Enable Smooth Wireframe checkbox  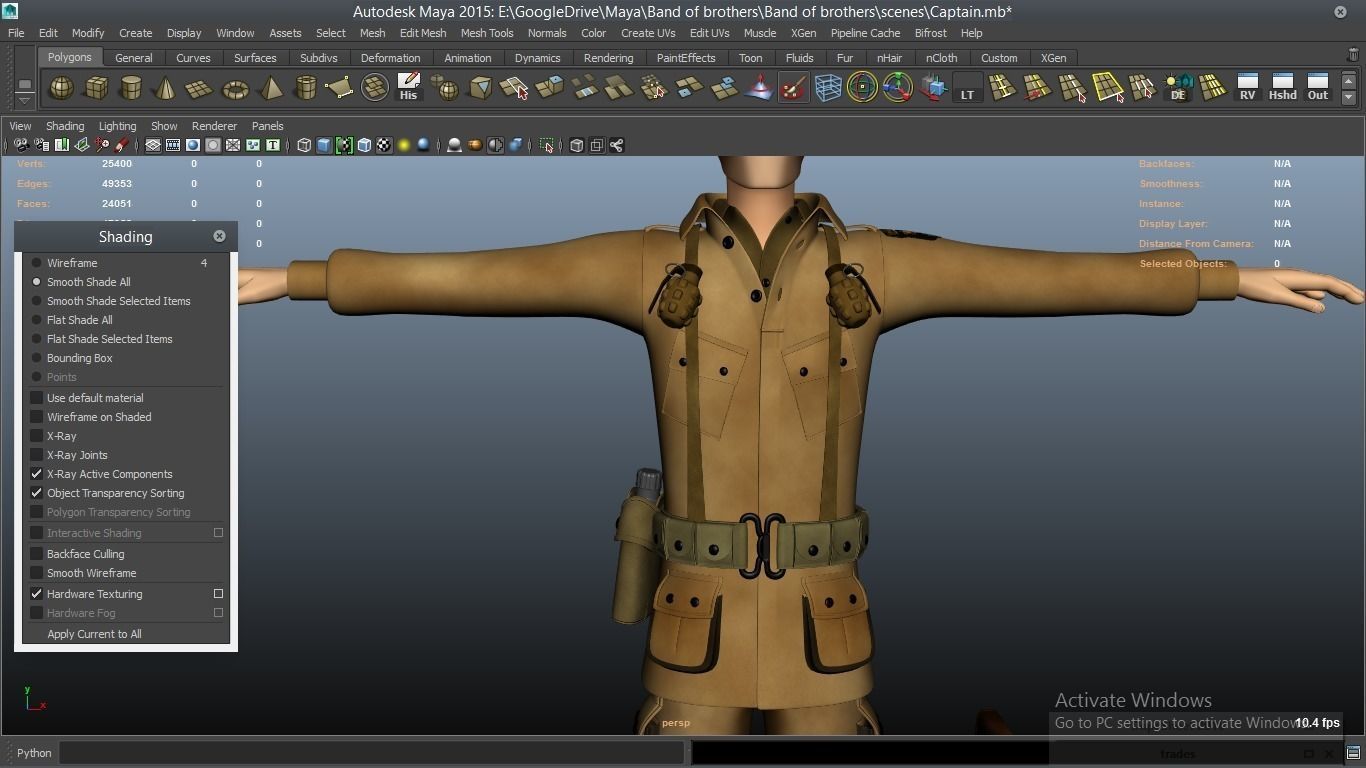tap(36, 573)
